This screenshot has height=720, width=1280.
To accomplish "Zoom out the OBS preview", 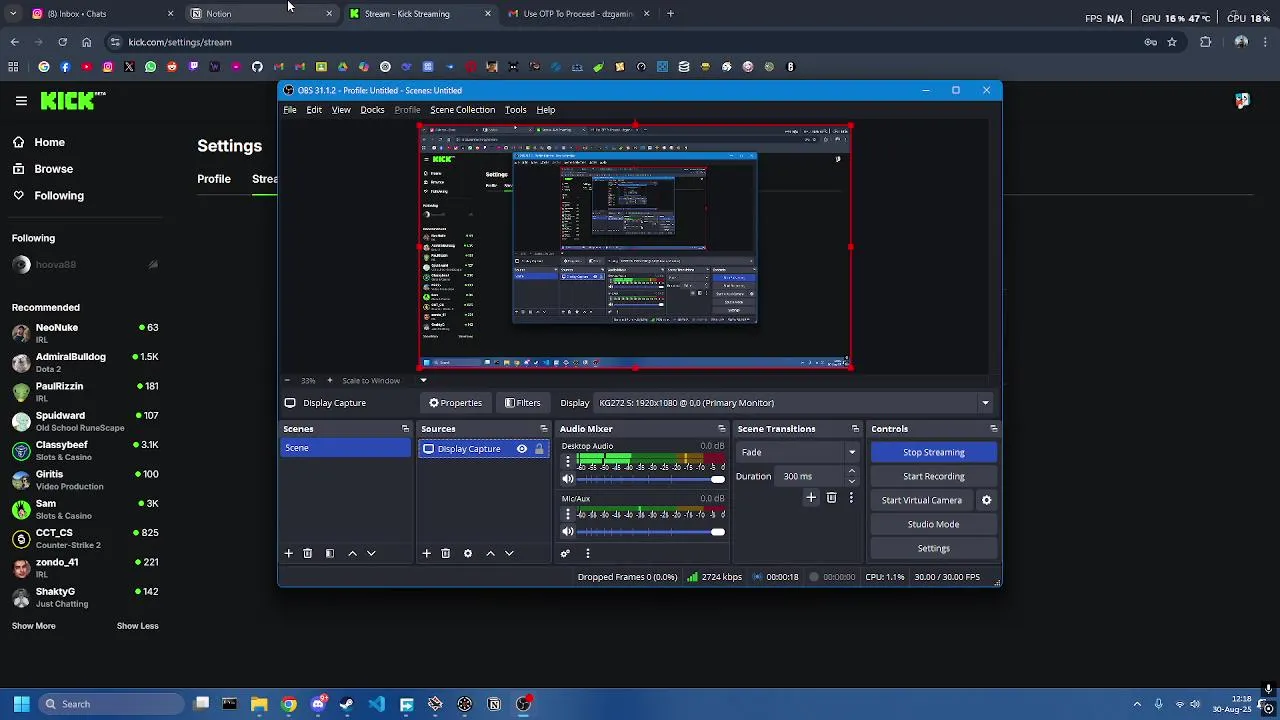I will pyautogui.click(x=287, y=380).
